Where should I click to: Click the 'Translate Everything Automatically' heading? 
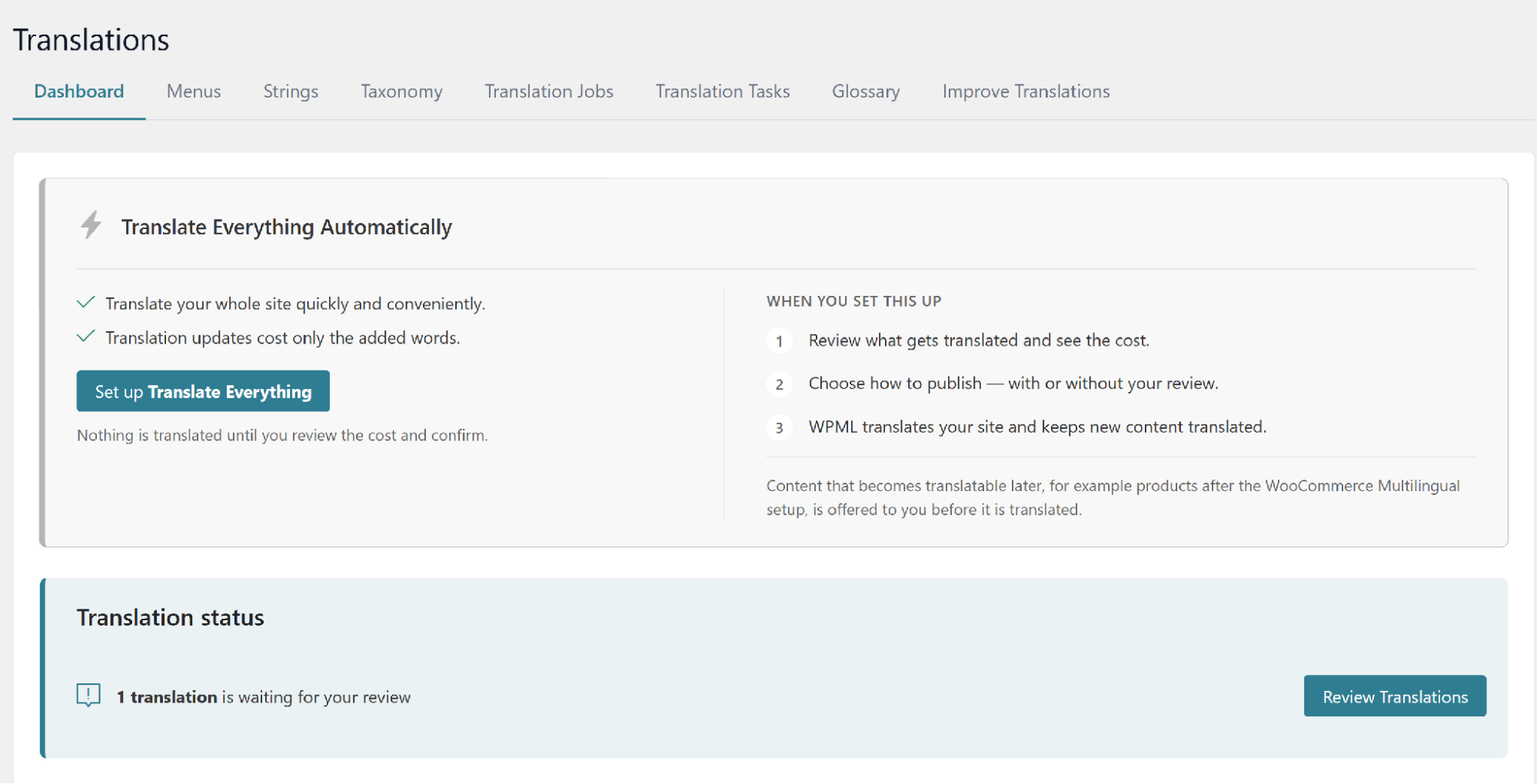(x=287, y=228)
